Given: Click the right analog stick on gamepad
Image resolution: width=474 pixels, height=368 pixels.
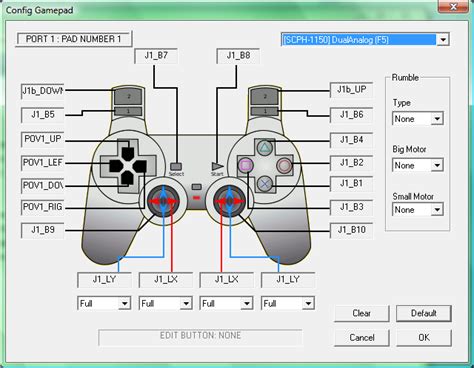Looking at the screenshot, I should coord(230,201).
